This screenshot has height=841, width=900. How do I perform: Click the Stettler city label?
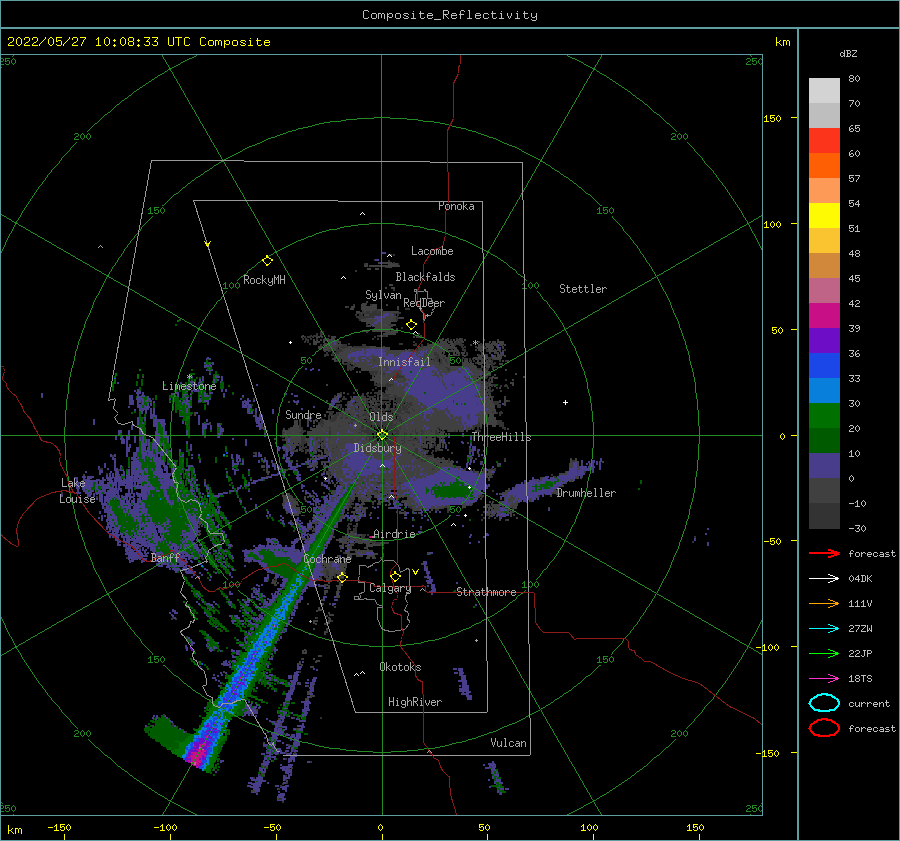pos(583,289)
